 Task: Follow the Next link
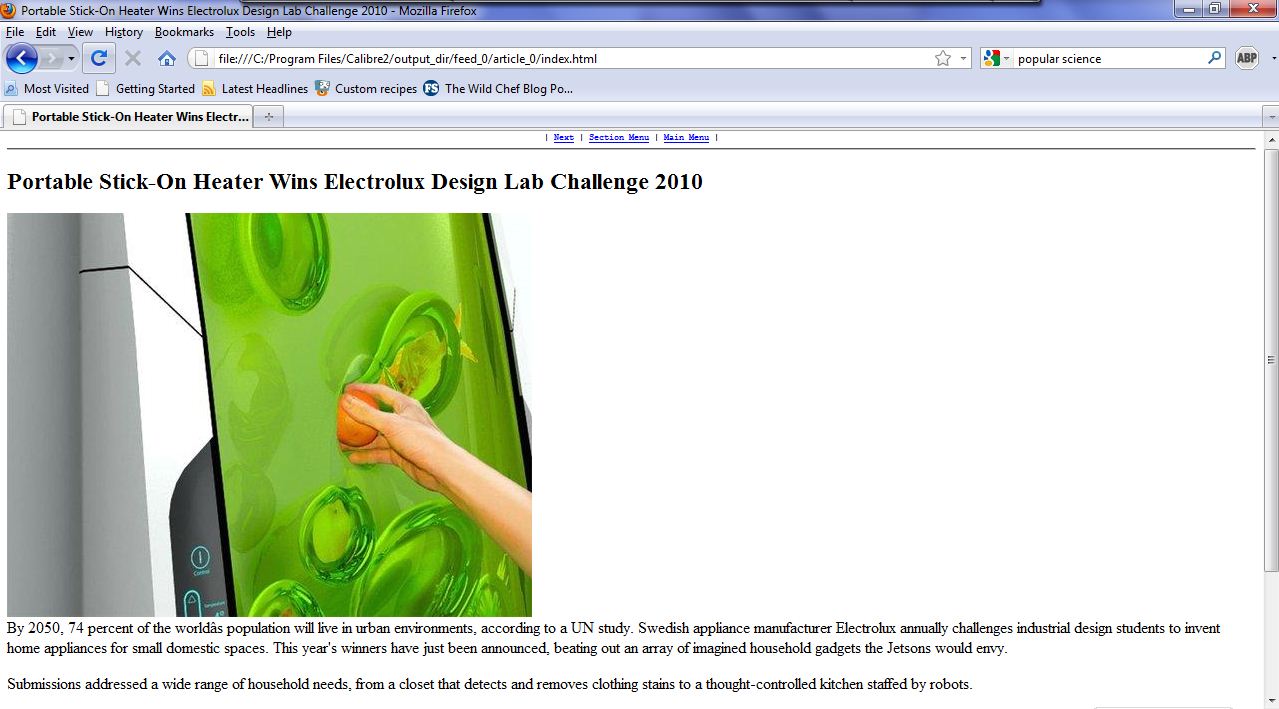point(564,138)
